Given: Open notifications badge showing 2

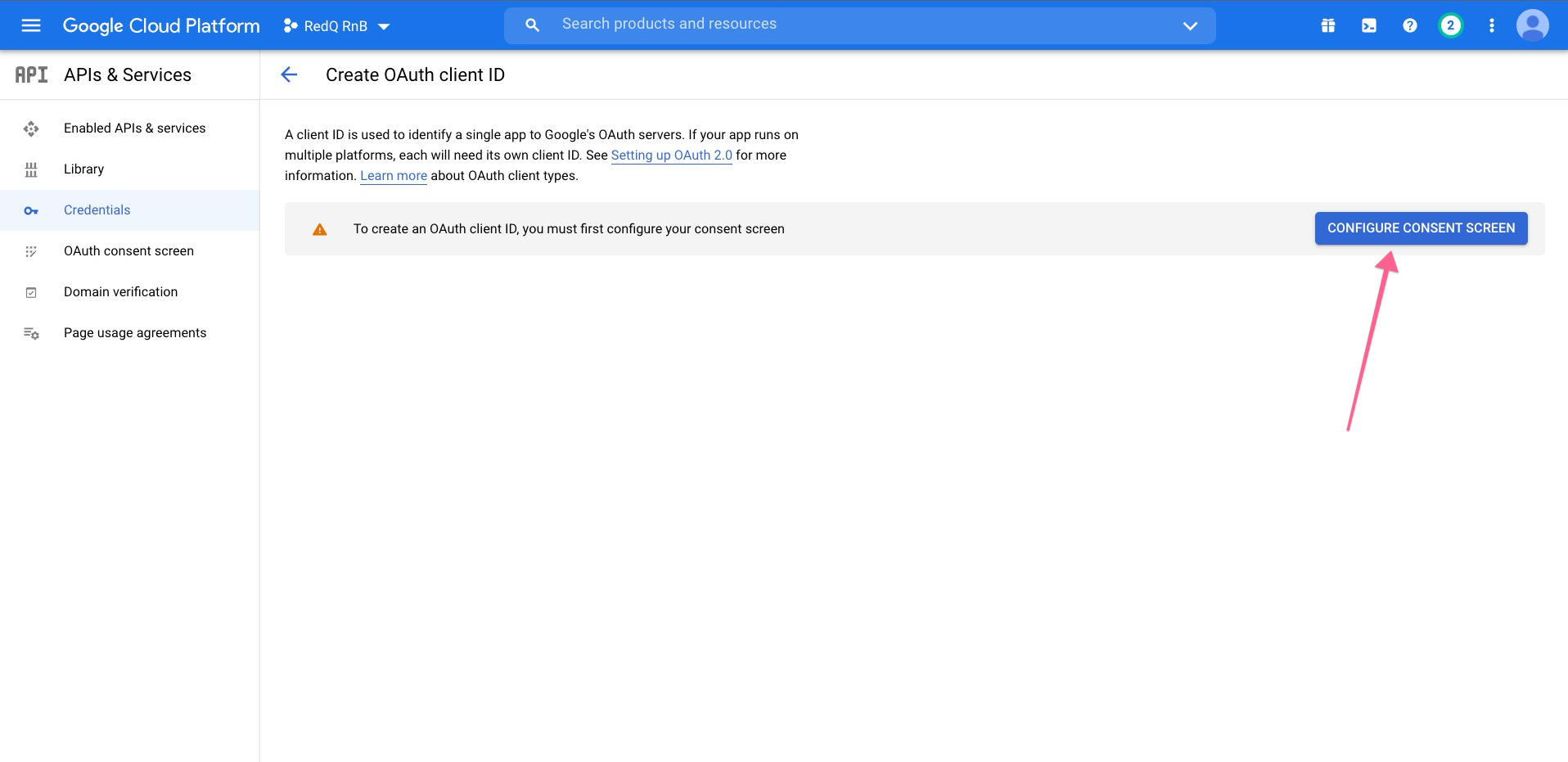Looking at the screenshot, I should [1451, 25].
